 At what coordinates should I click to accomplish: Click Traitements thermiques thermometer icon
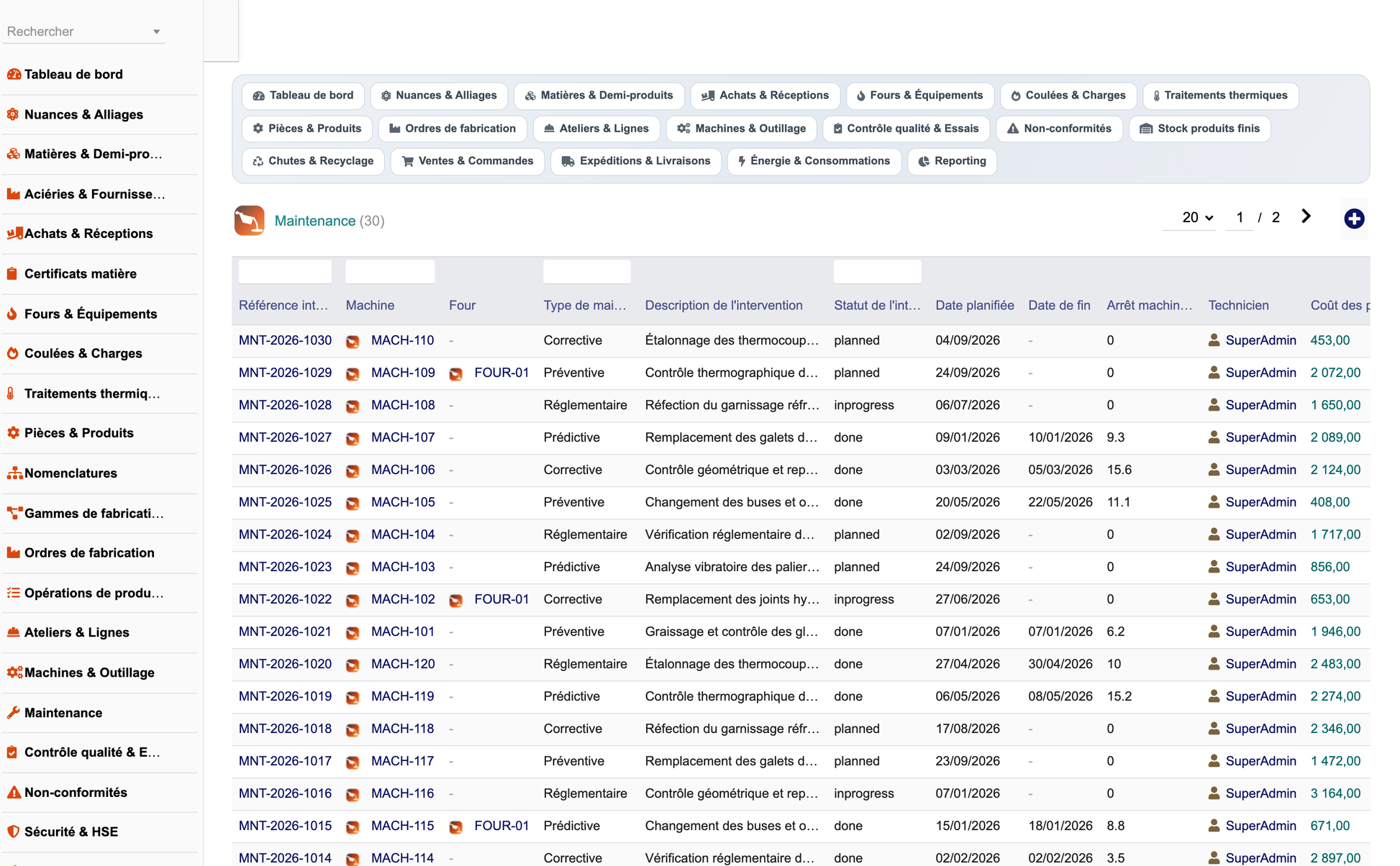coord(11,393)
